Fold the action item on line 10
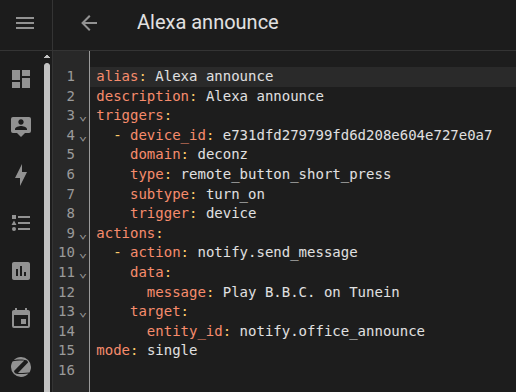Viewport: 516px width, 392px height. pyautogui.click(x=83, y=255)
